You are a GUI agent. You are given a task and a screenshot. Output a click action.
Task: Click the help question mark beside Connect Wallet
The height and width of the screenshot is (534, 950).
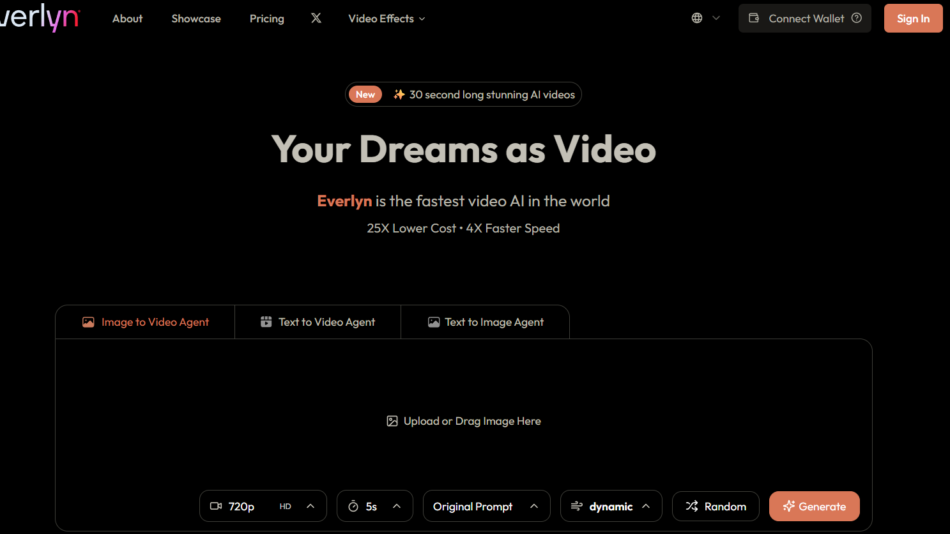click(856, 18)
